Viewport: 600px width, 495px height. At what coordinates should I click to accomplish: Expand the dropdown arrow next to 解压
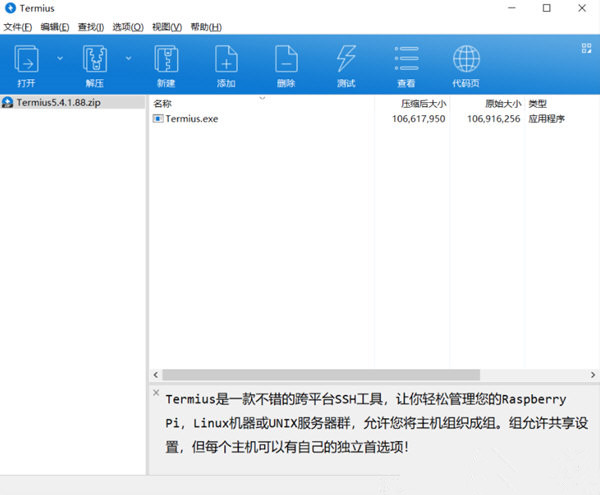click(128, 58)
